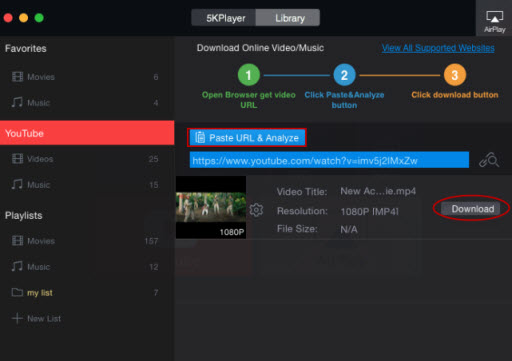The height and width of the screenshot is (361, 512).
Task: Open YouTube Music with 15 items
Action: coord(87,185)
